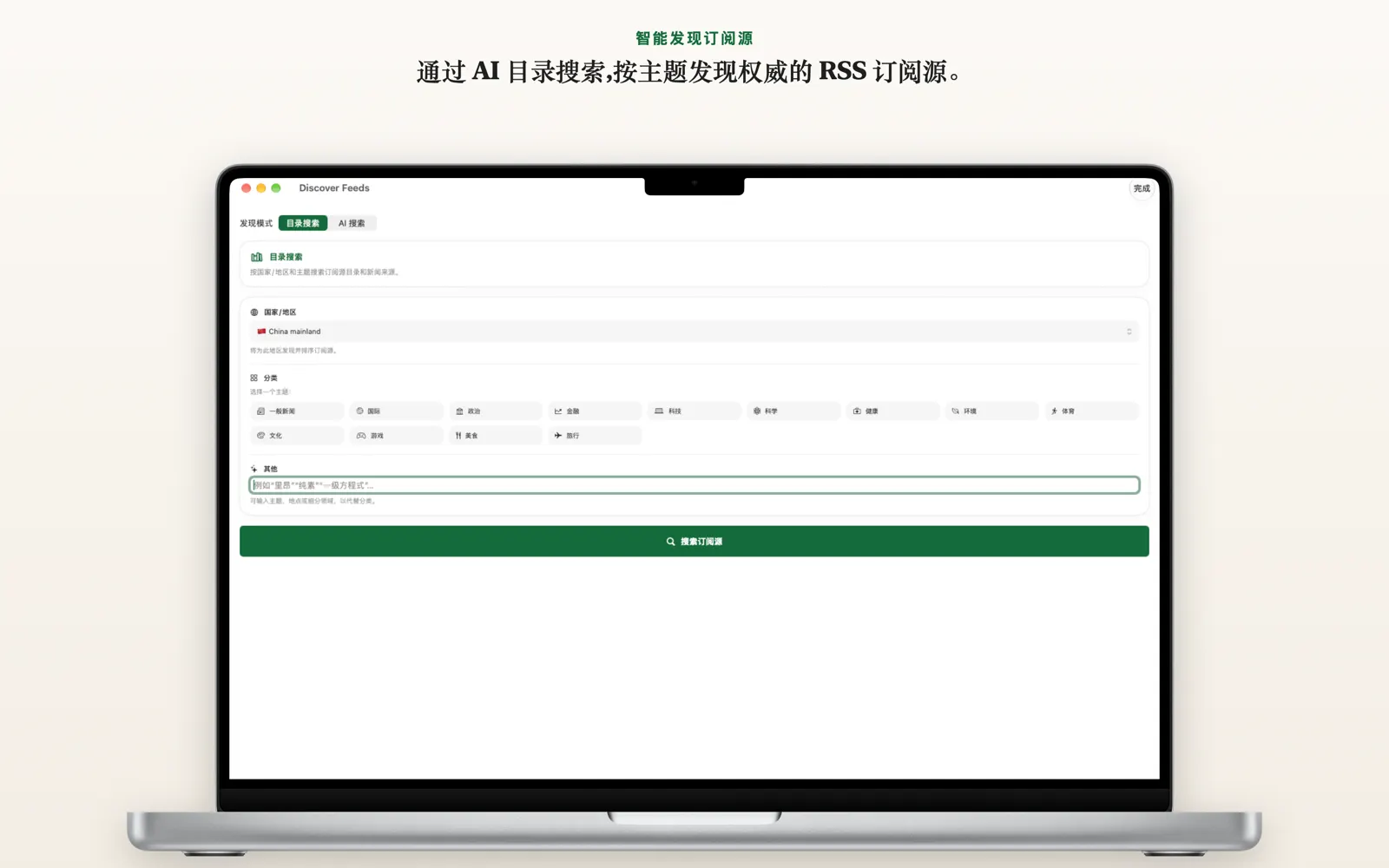Toggle the 环境 category chip
This screenshot has width=1389, height=868.
coord(992,411)
